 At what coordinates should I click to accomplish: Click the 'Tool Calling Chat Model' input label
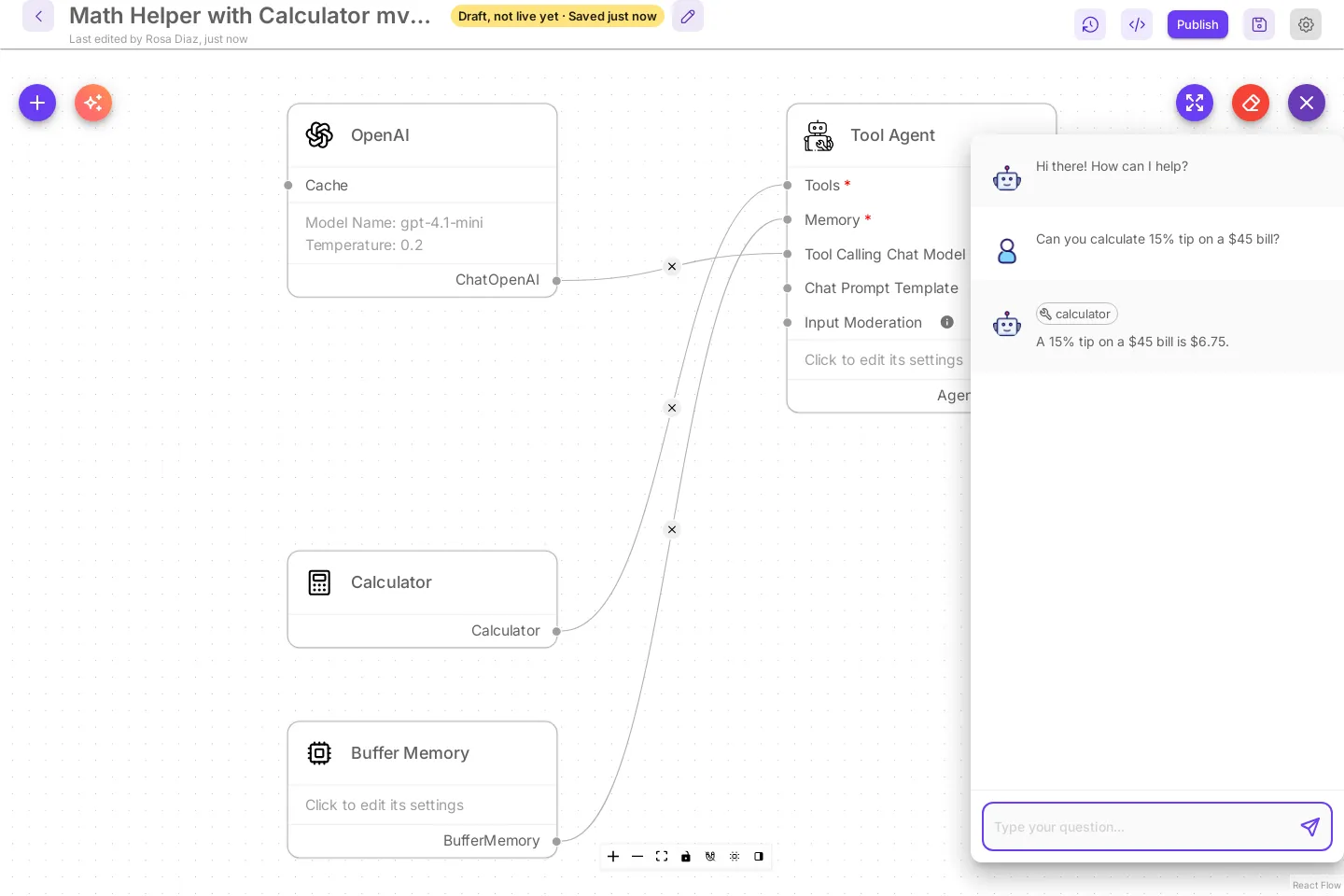885,254
